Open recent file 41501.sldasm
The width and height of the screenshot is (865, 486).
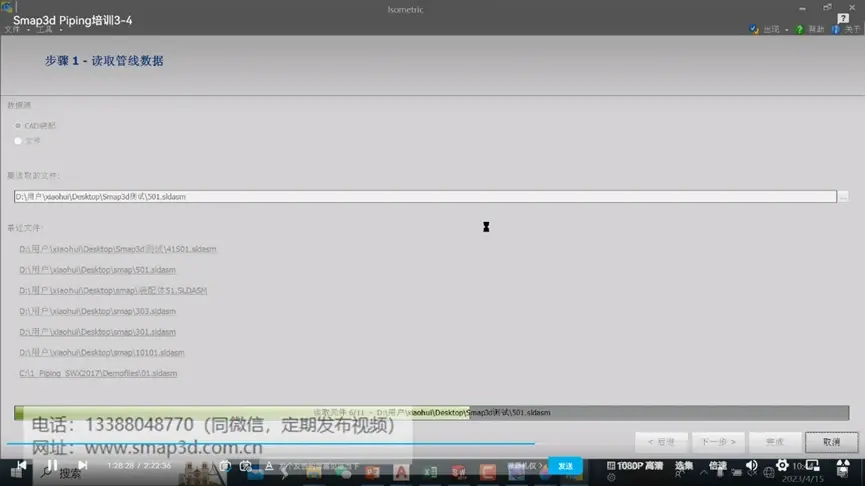click(118, 249)
